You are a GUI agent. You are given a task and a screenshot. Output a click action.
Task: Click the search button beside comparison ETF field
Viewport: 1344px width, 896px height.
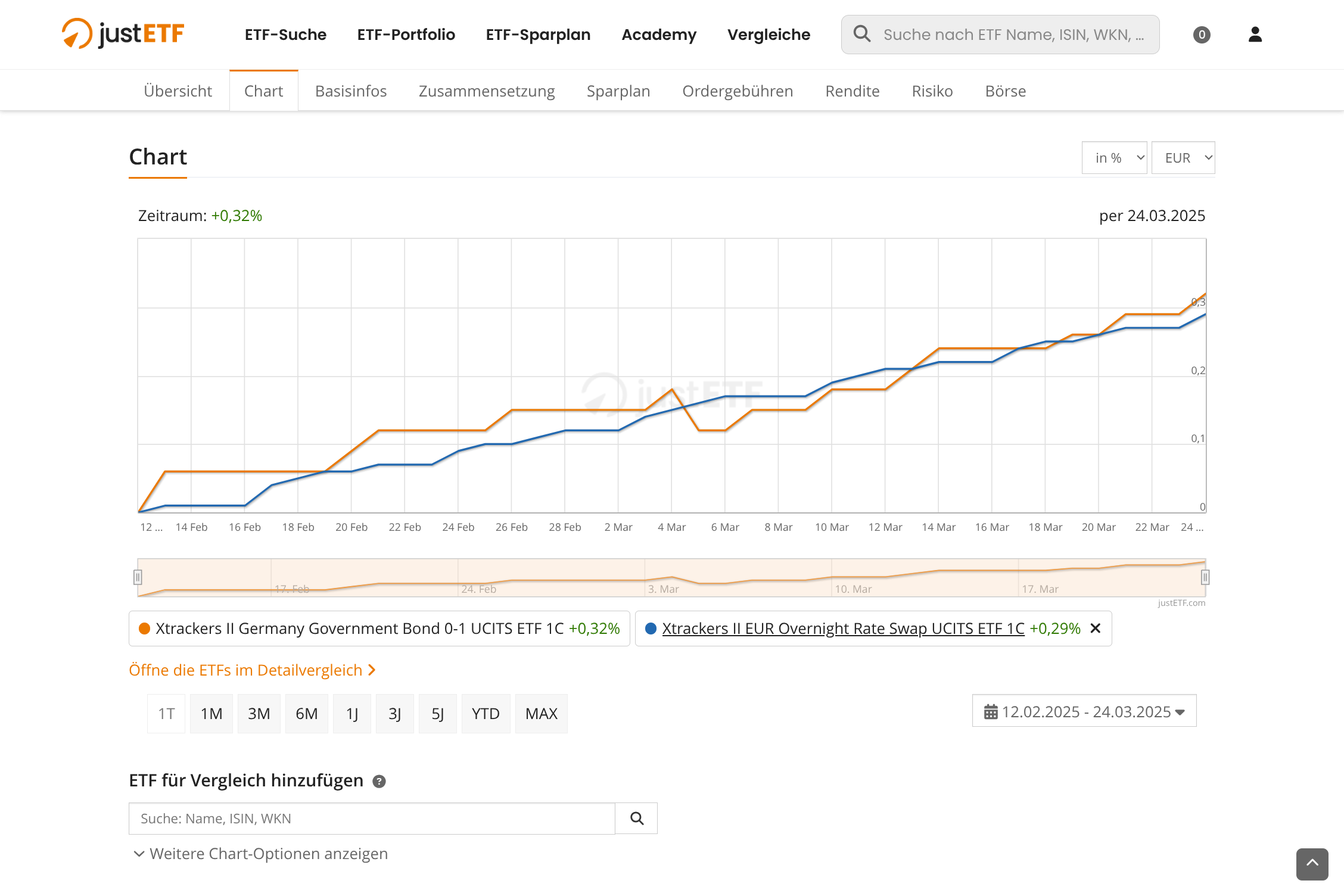636,819
